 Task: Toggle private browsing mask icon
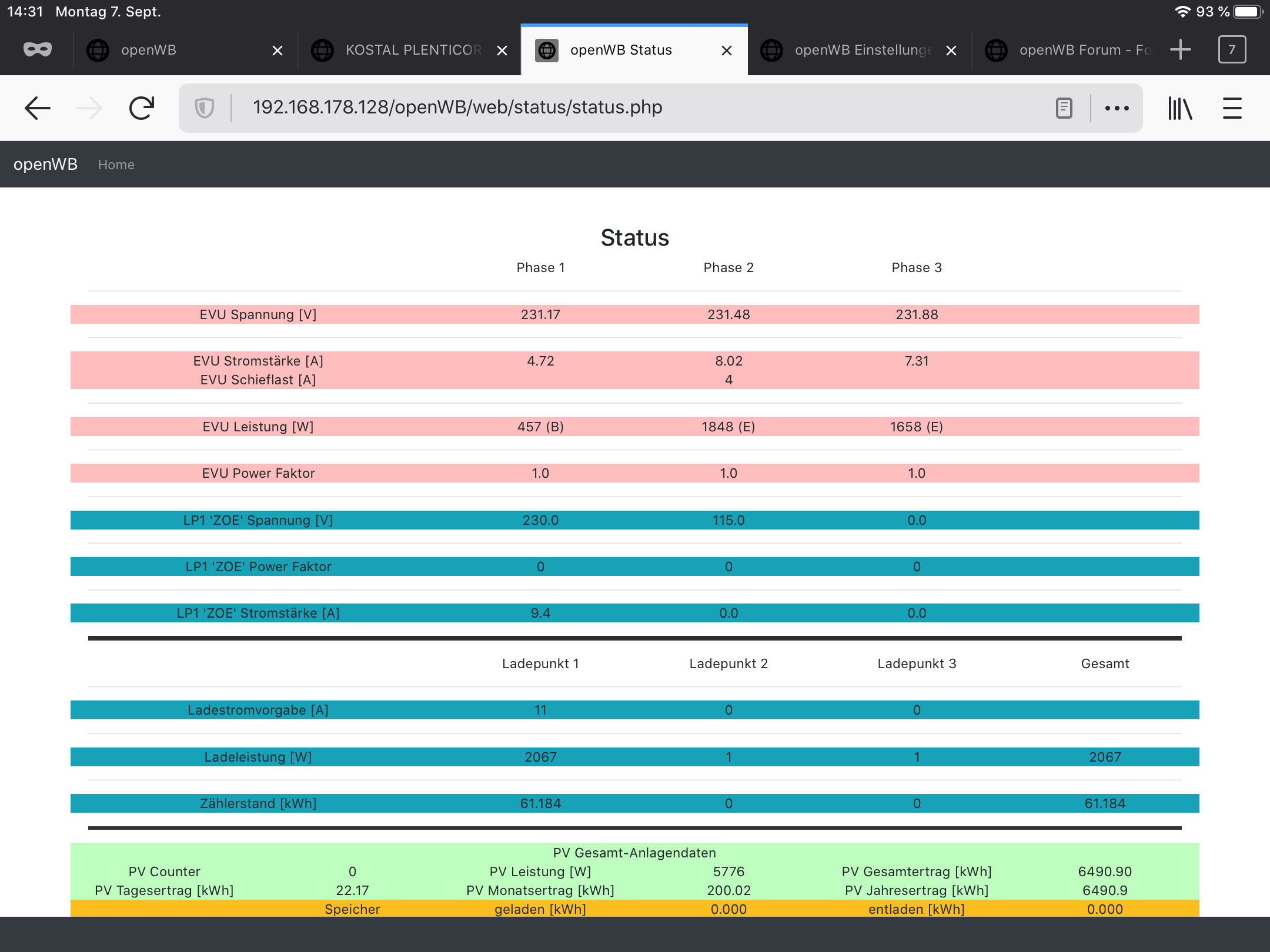(x=38, y=50)
